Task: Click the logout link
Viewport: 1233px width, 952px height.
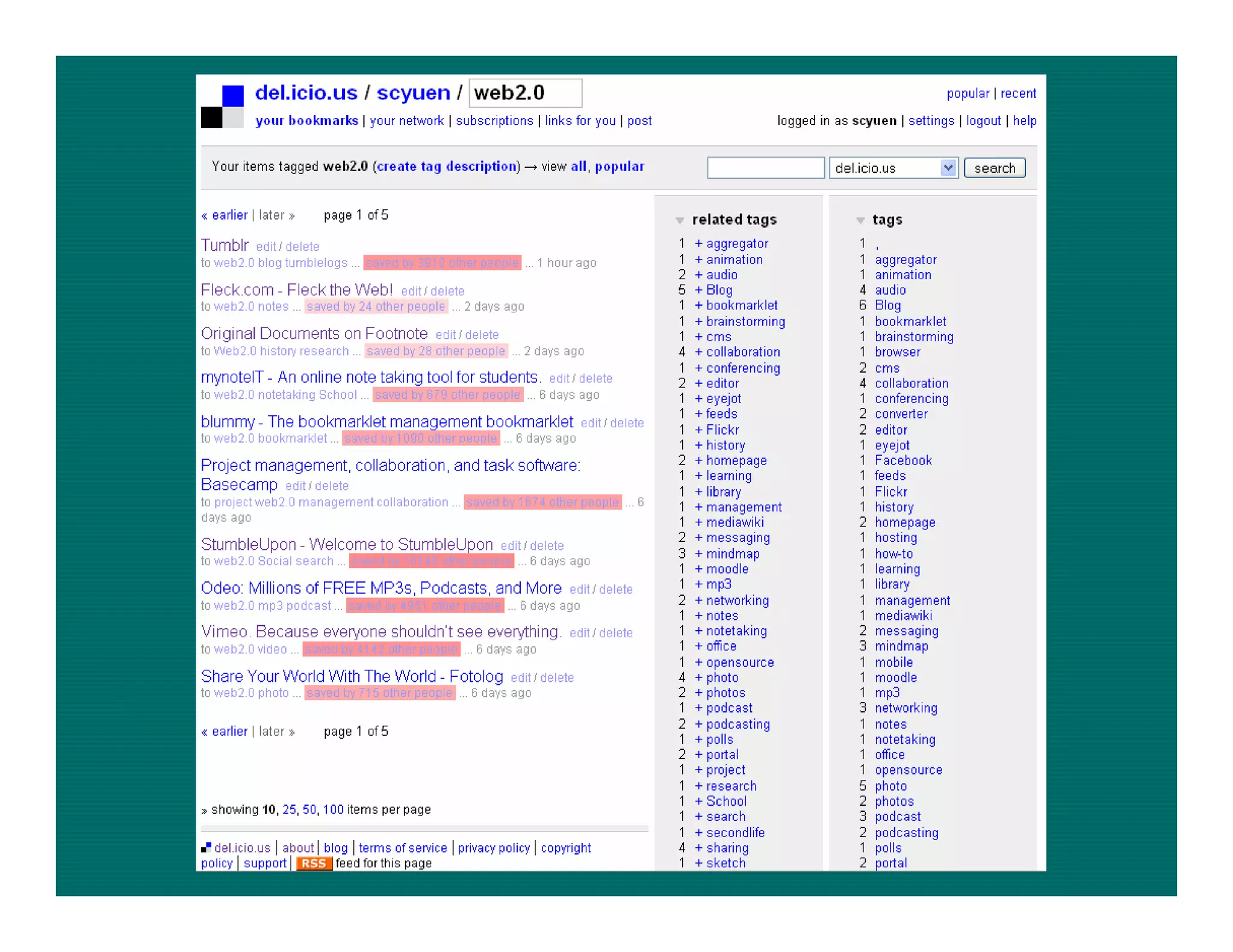Action: pyautogui.click(x=983, y=120)
